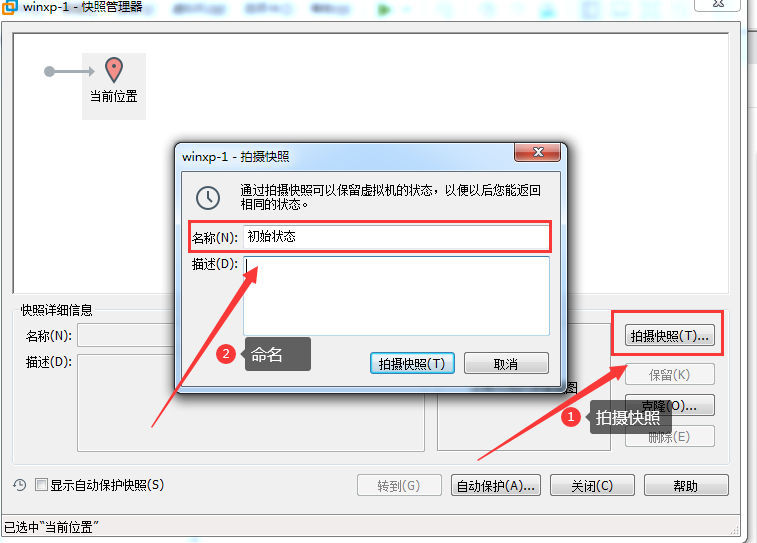757x543 pixels.
Task: Click the 删除(E) button
Action: 670,436
